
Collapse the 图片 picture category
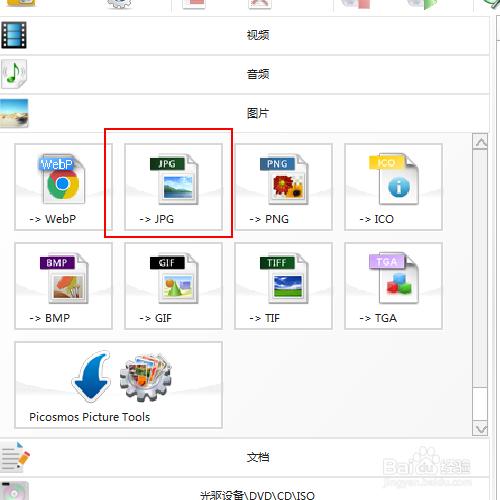(x=245, y=113)
